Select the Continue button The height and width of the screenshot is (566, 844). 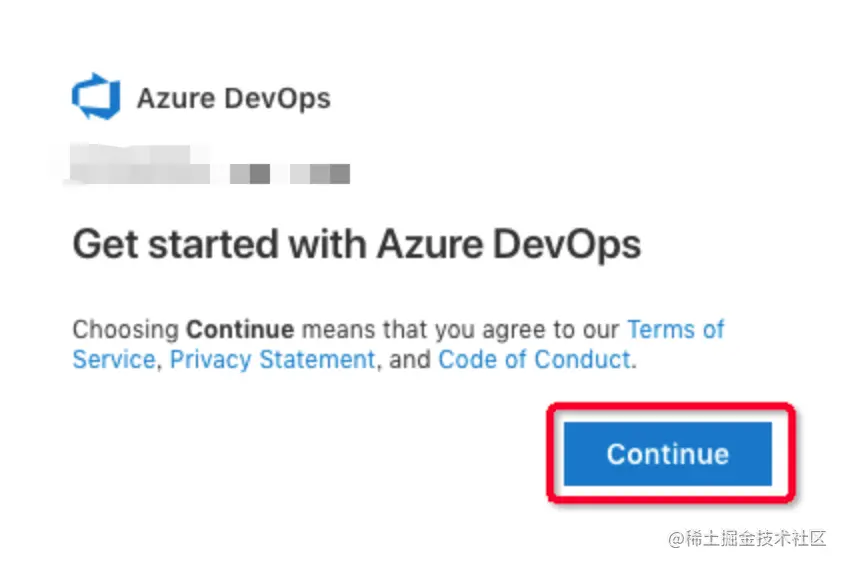pos(667,454)
